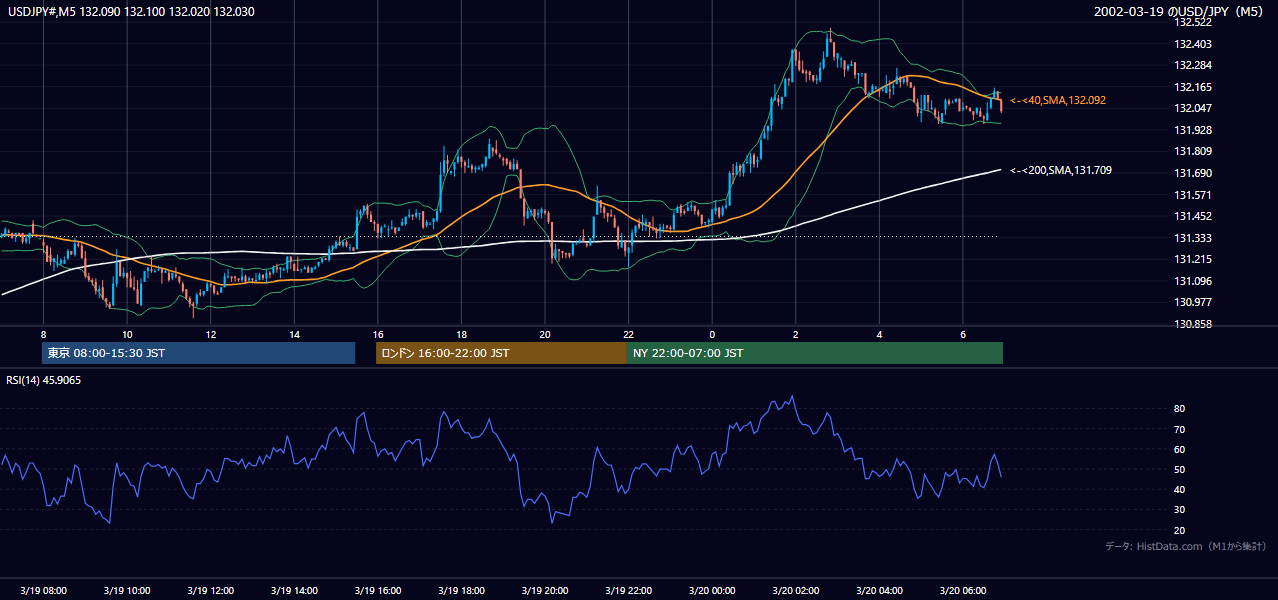Screen dimensions: 1278x600
Task: Click price axis label 132.284
Action: click(1194, 65)
